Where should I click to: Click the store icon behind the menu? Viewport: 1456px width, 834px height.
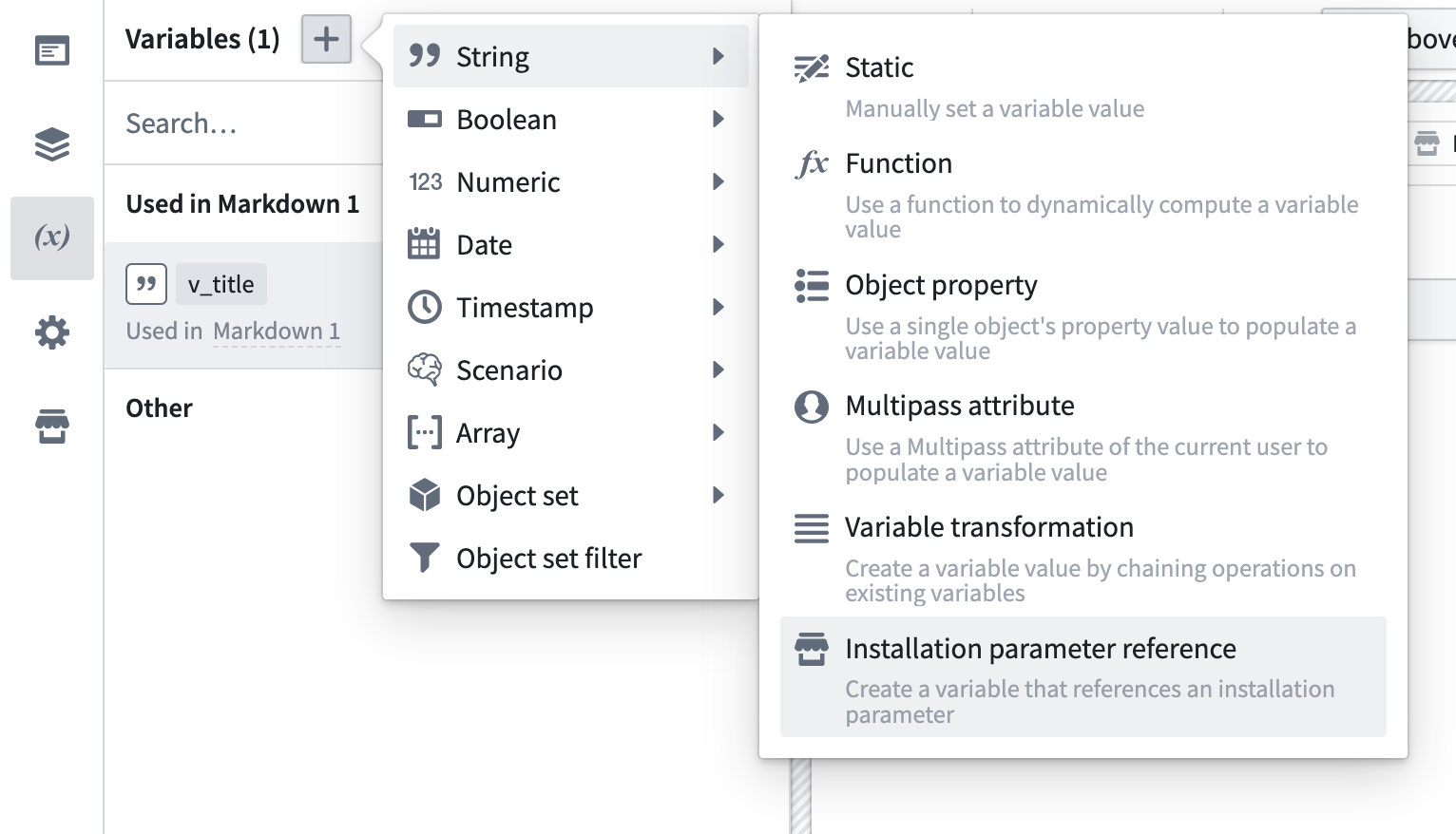[1427, 143]
